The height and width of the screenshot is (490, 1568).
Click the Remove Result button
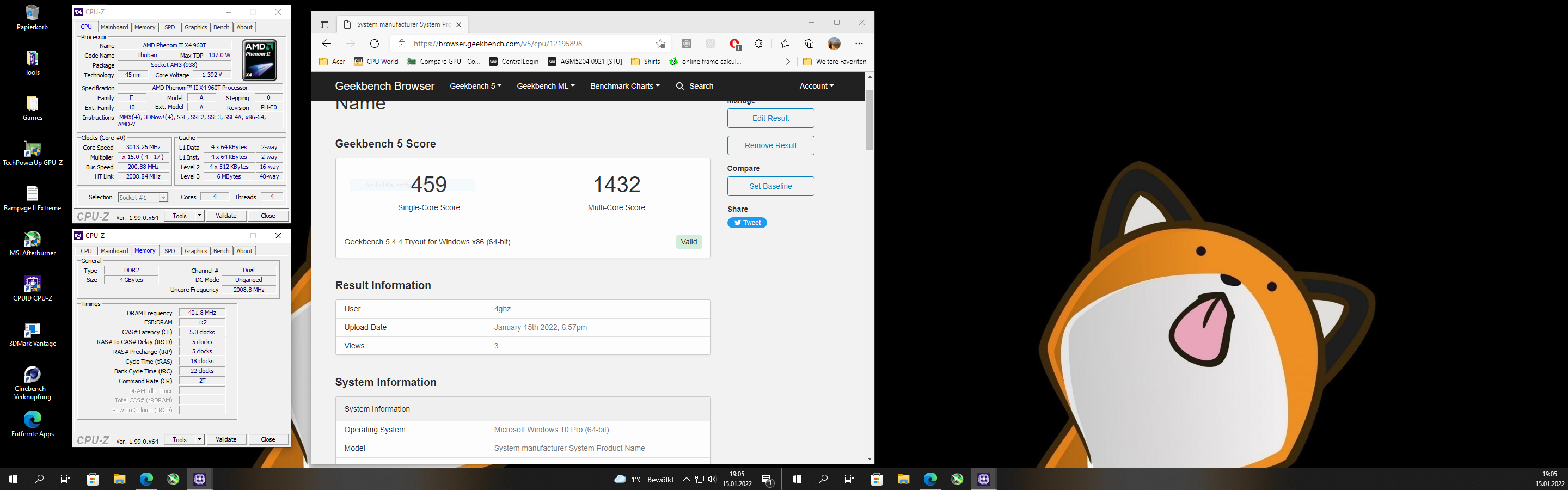770,145
